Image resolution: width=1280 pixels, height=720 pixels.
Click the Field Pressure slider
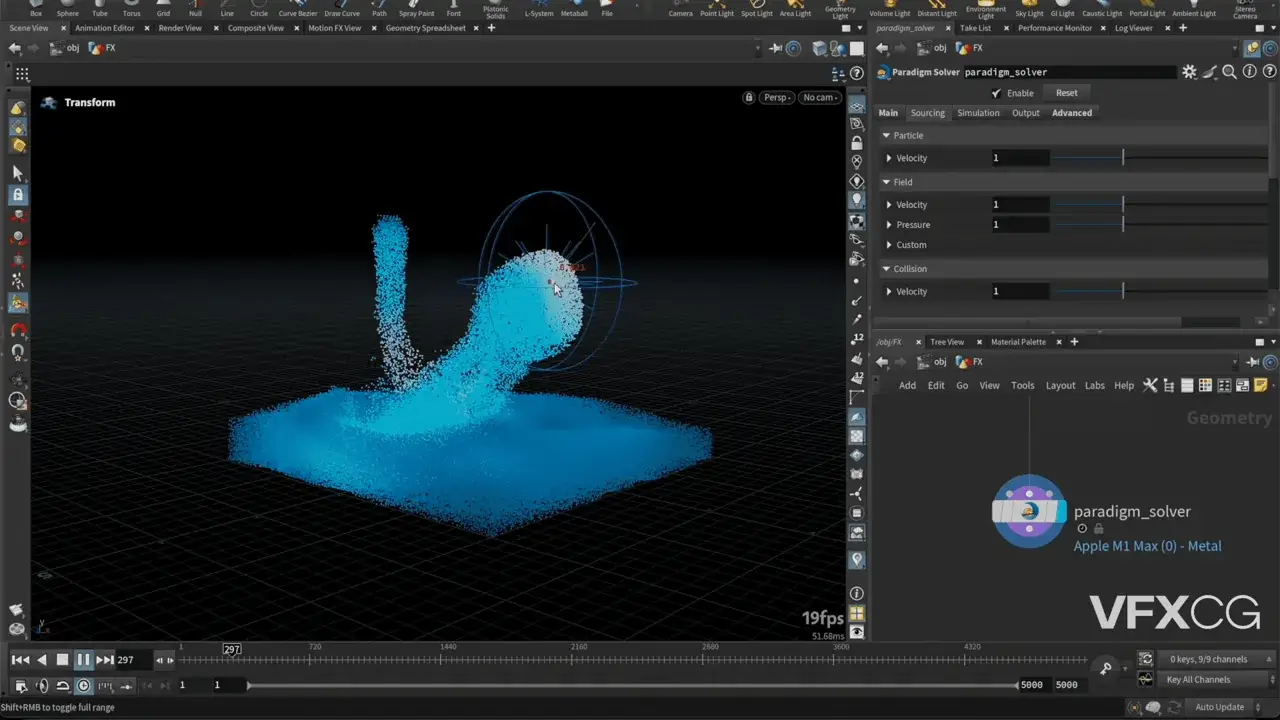pos(1160,225)
